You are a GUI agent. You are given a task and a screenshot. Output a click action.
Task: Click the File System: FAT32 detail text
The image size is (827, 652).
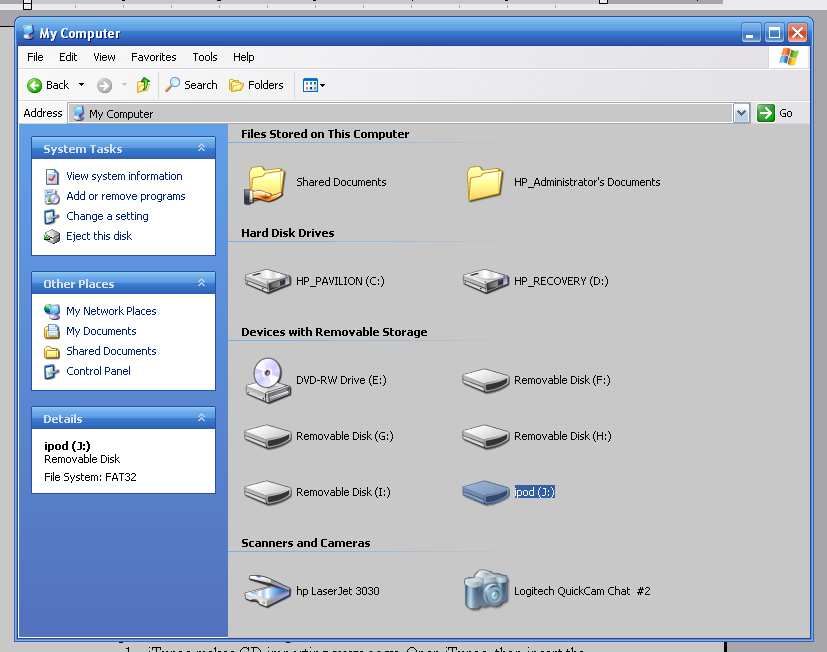tap(90, 477)
